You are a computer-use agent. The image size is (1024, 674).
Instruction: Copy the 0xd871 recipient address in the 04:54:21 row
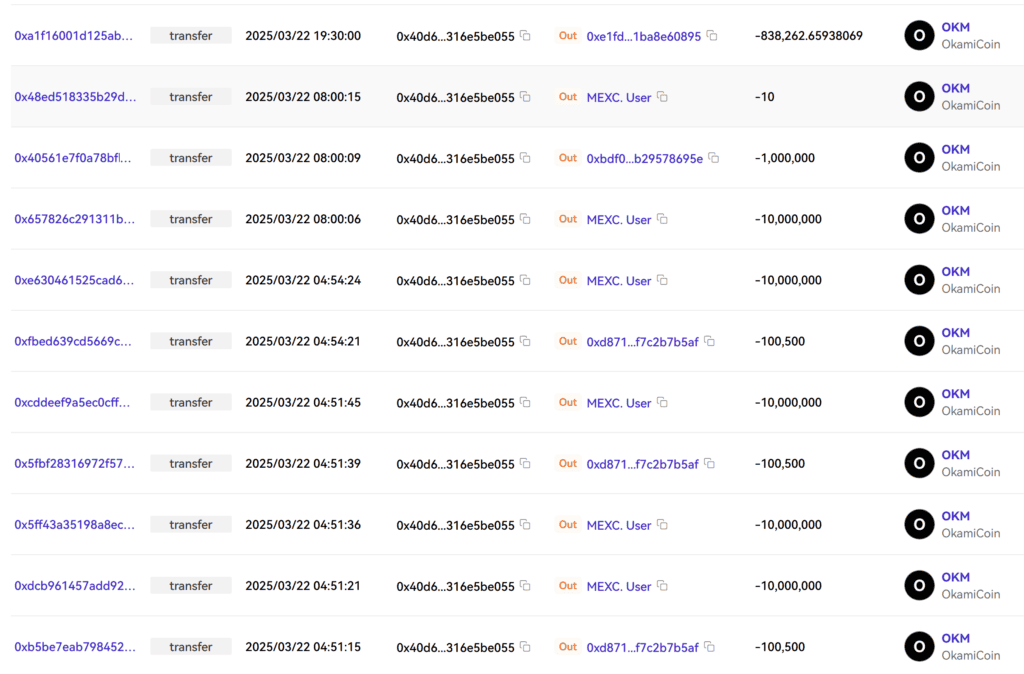709,342
